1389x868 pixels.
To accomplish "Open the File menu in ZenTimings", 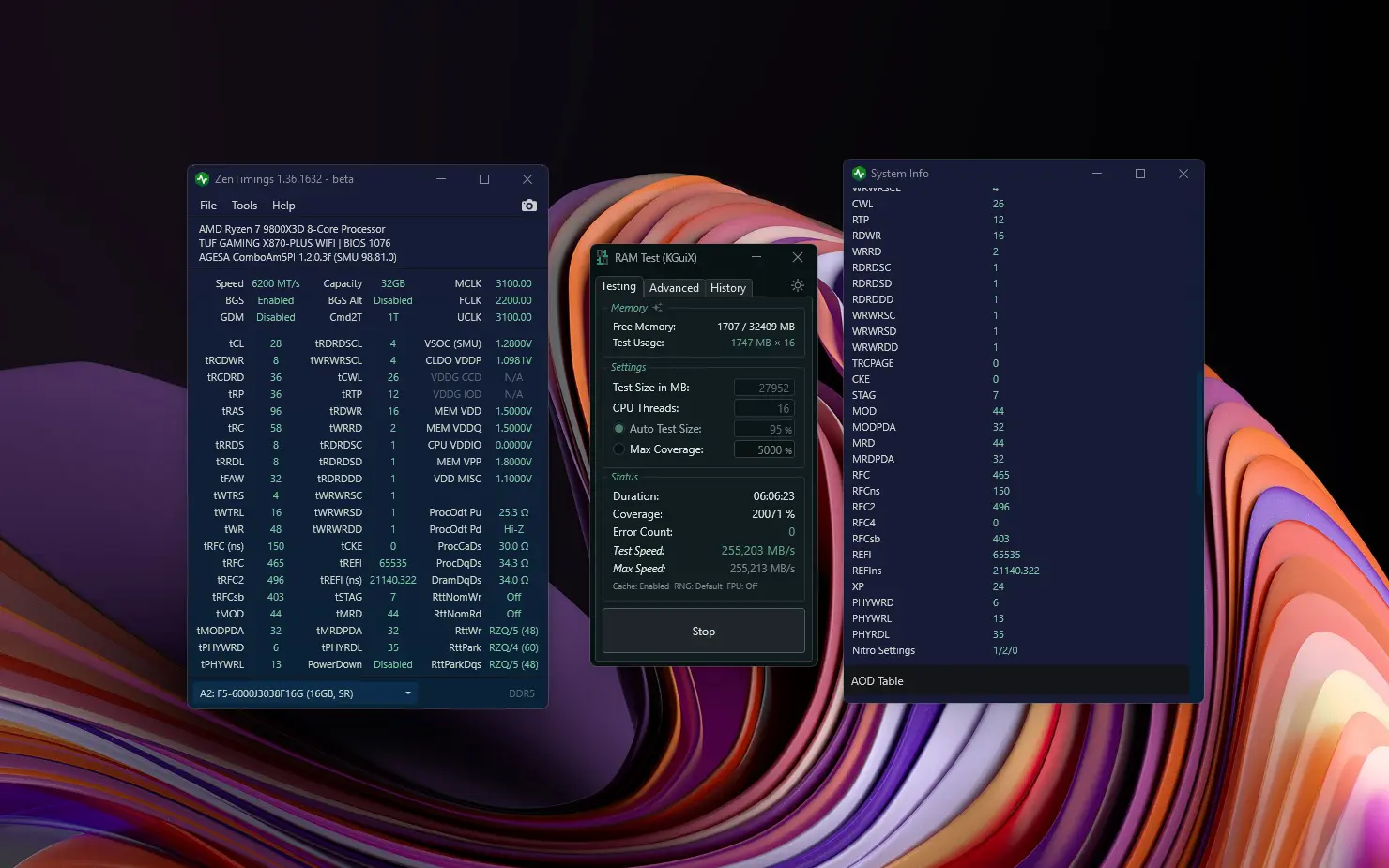I will click(x=208, y=206).
